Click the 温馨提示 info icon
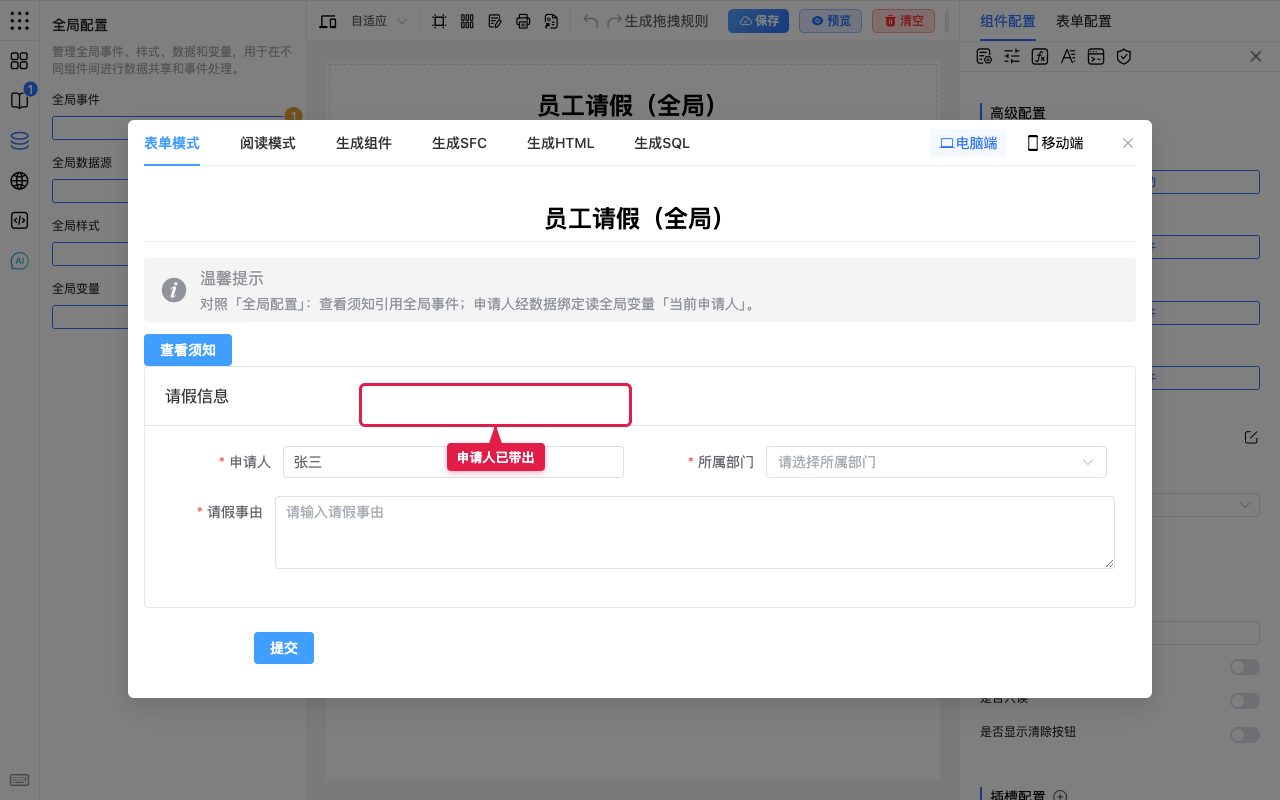This screenshot has width=1280, height=800. (174, 290)
